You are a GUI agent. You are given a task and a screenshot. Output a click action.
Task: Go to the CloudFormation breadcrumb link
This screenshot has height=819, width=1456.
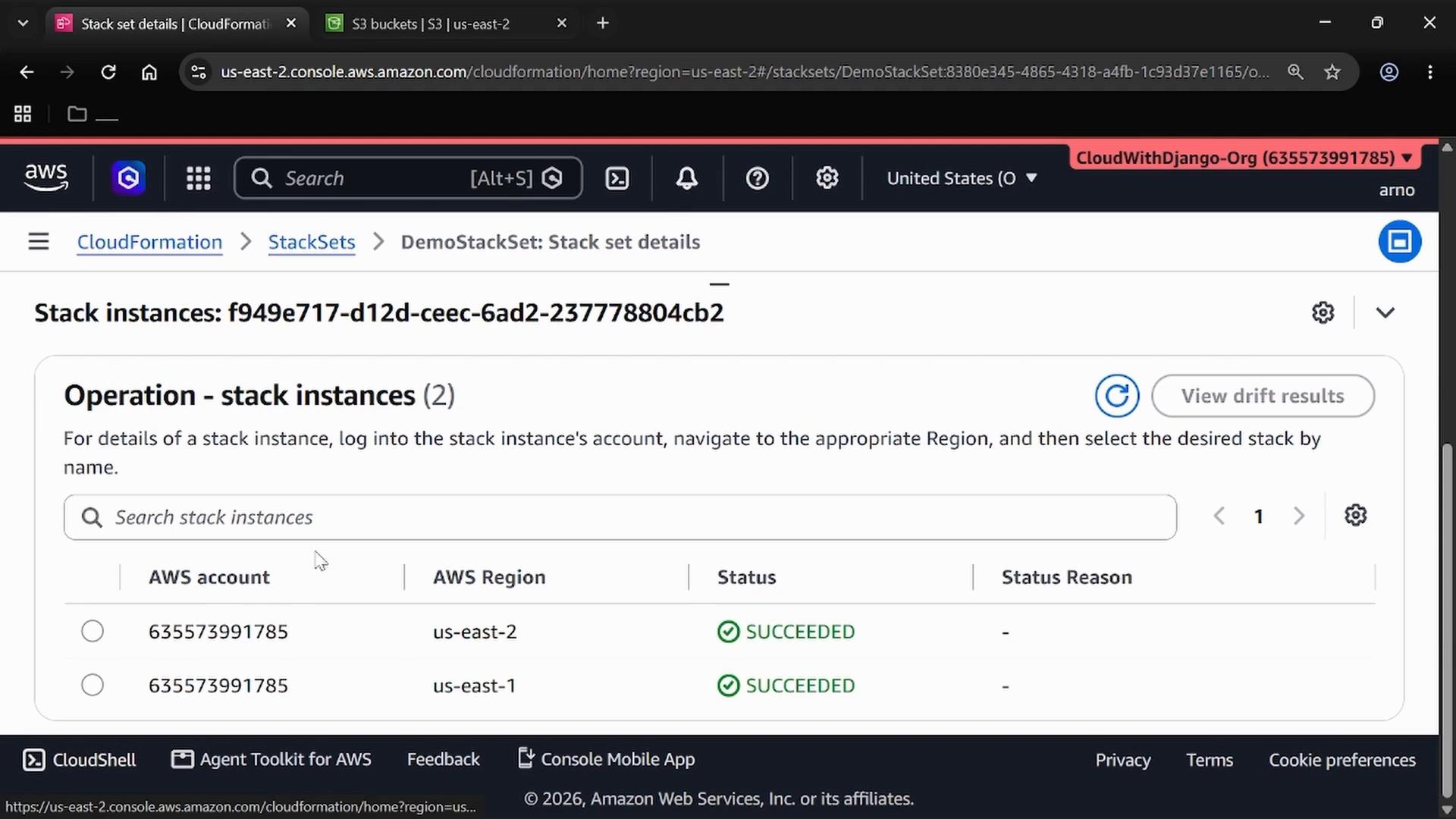pos(149,242)
